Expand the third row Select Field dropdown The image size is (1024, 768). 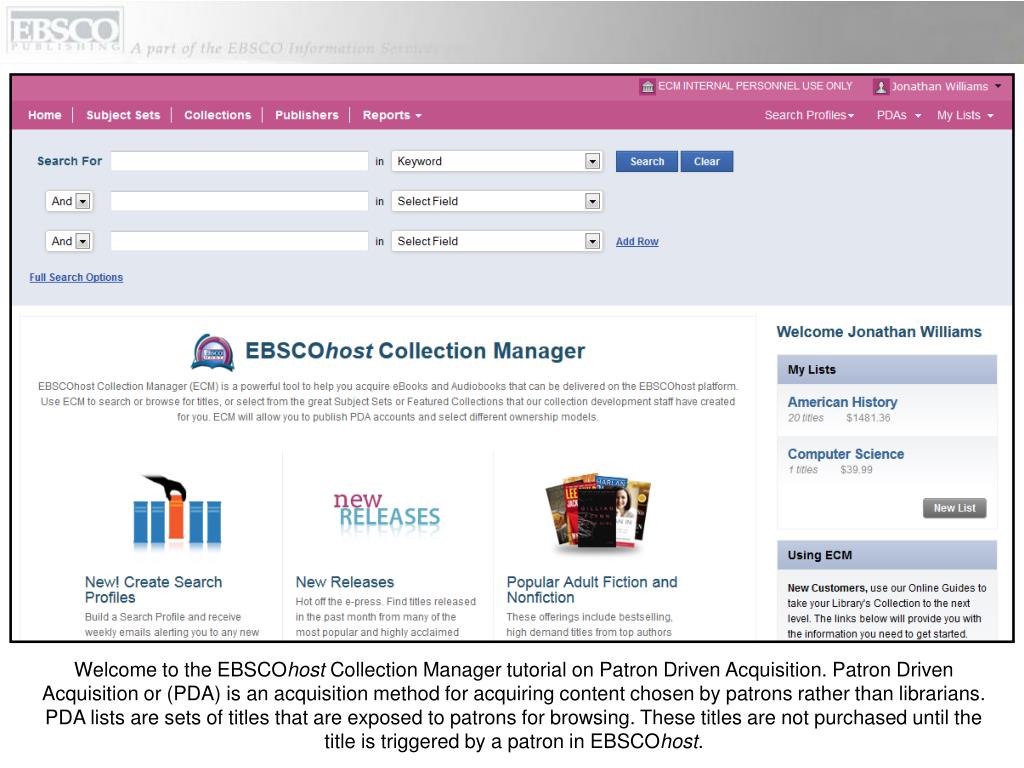click(592, 241)
